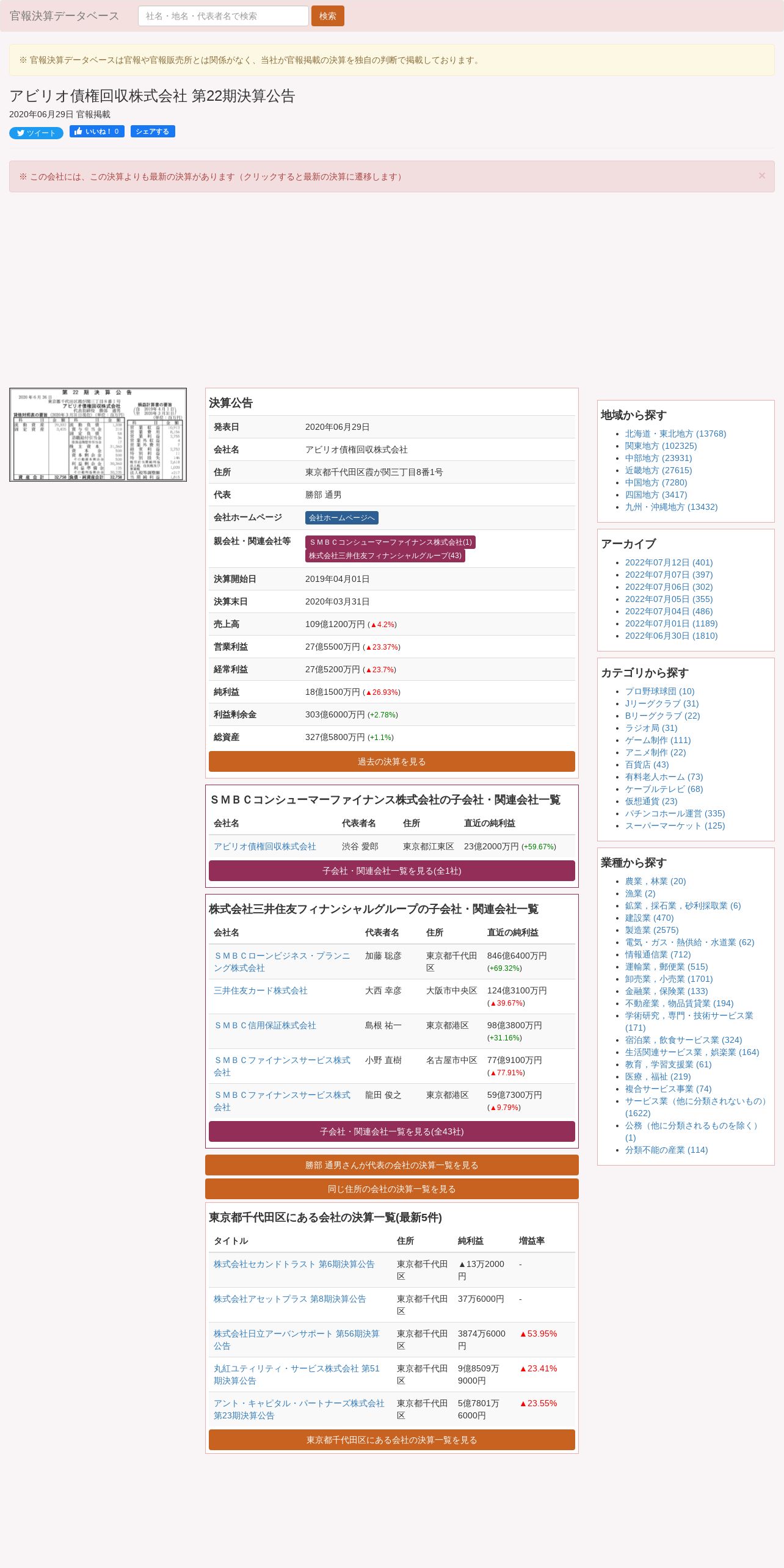Open 宿泊業，飲食サービス業 (324) industry link
The image size is (784, 1568).
click(683, 1040)
